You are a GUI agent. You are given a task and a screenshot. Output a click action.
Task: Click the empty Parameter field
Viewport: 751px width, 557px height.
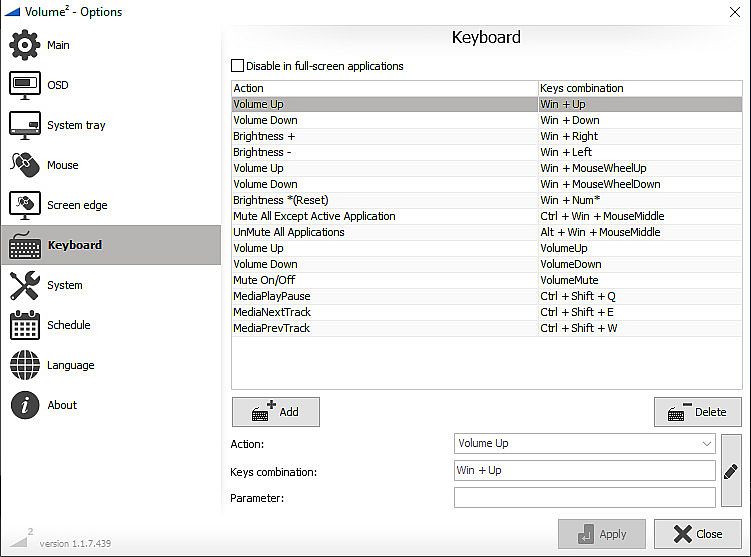click(x=584, y=497)
